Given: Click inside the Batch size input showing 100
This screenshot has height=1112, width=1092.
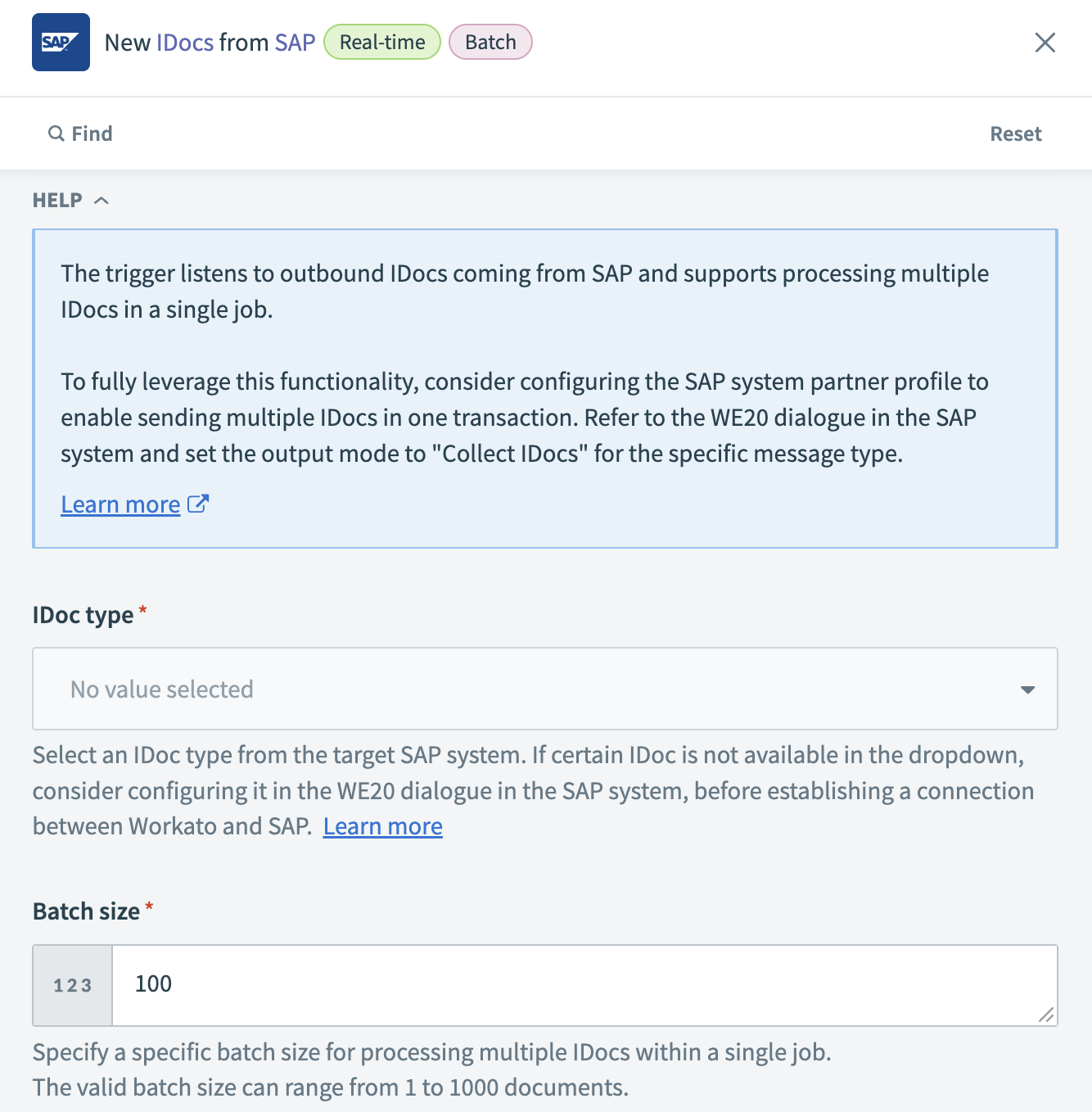Looking at the screenshot, I should point(327,984).
